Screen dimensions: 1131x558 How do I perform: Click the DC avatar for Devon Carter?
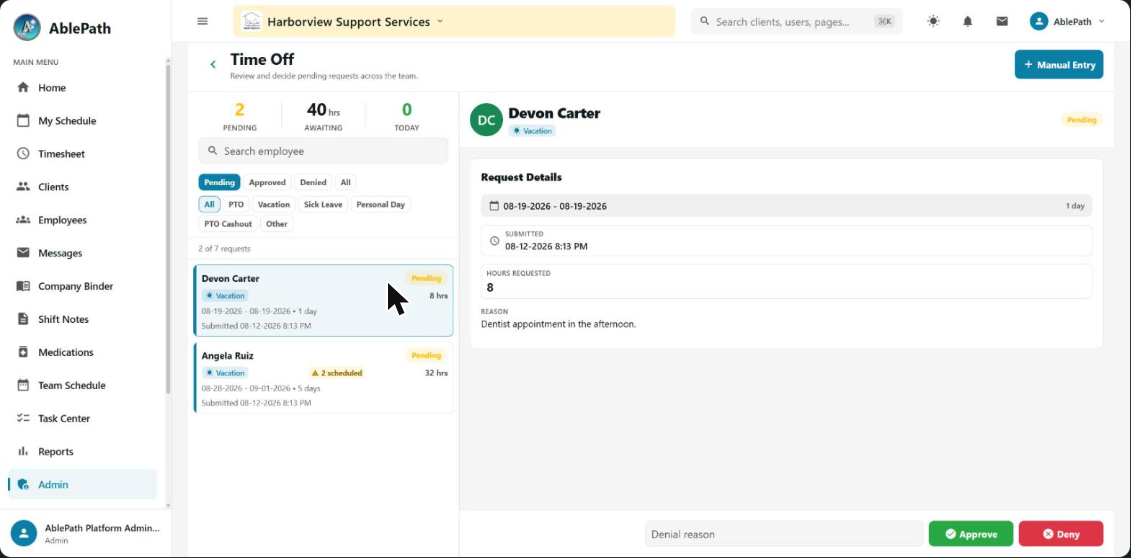[486, 120]
